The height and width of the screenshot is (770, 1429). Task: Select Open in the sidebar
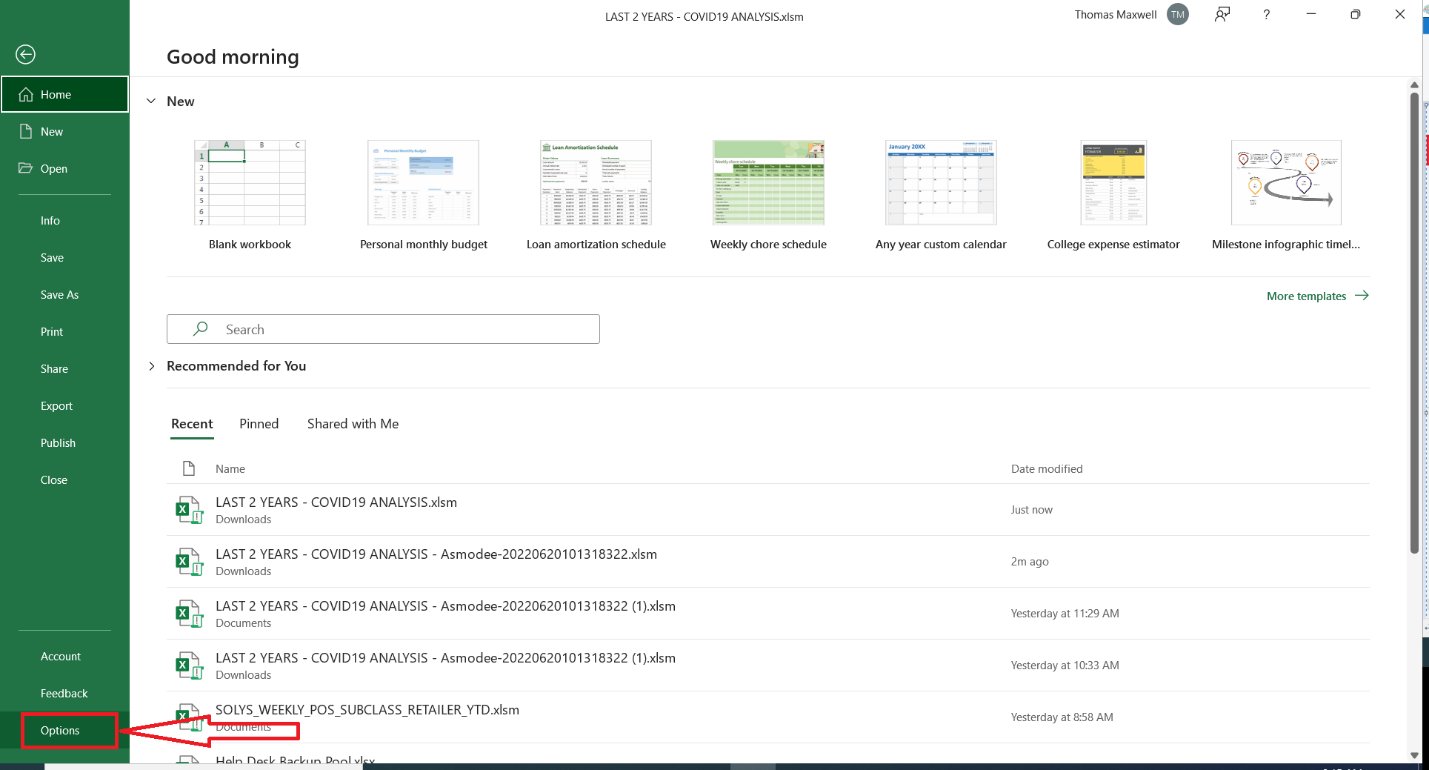tap(65, 168)
